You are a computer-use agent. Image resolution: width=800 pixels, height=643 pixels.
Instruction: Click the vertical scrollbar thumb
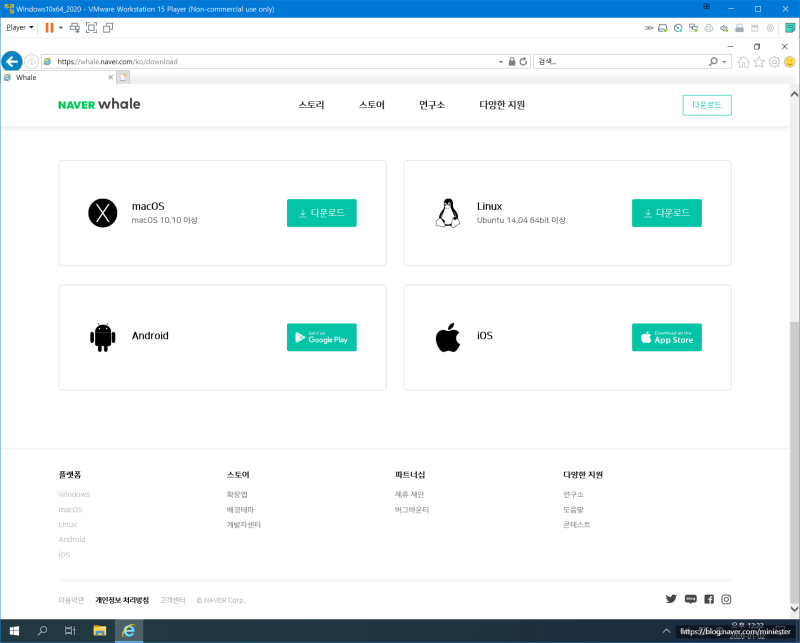click(x=794, y=462)
